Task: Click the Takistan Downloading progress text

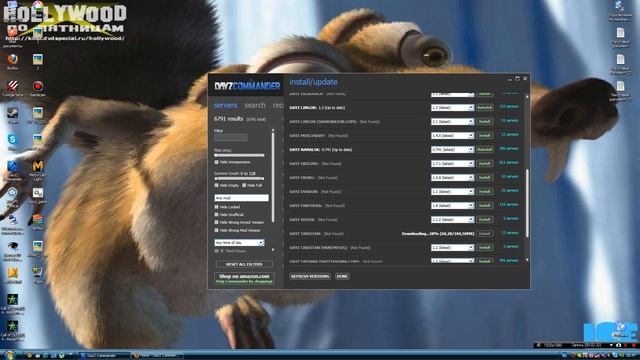Action: (438, 234)
